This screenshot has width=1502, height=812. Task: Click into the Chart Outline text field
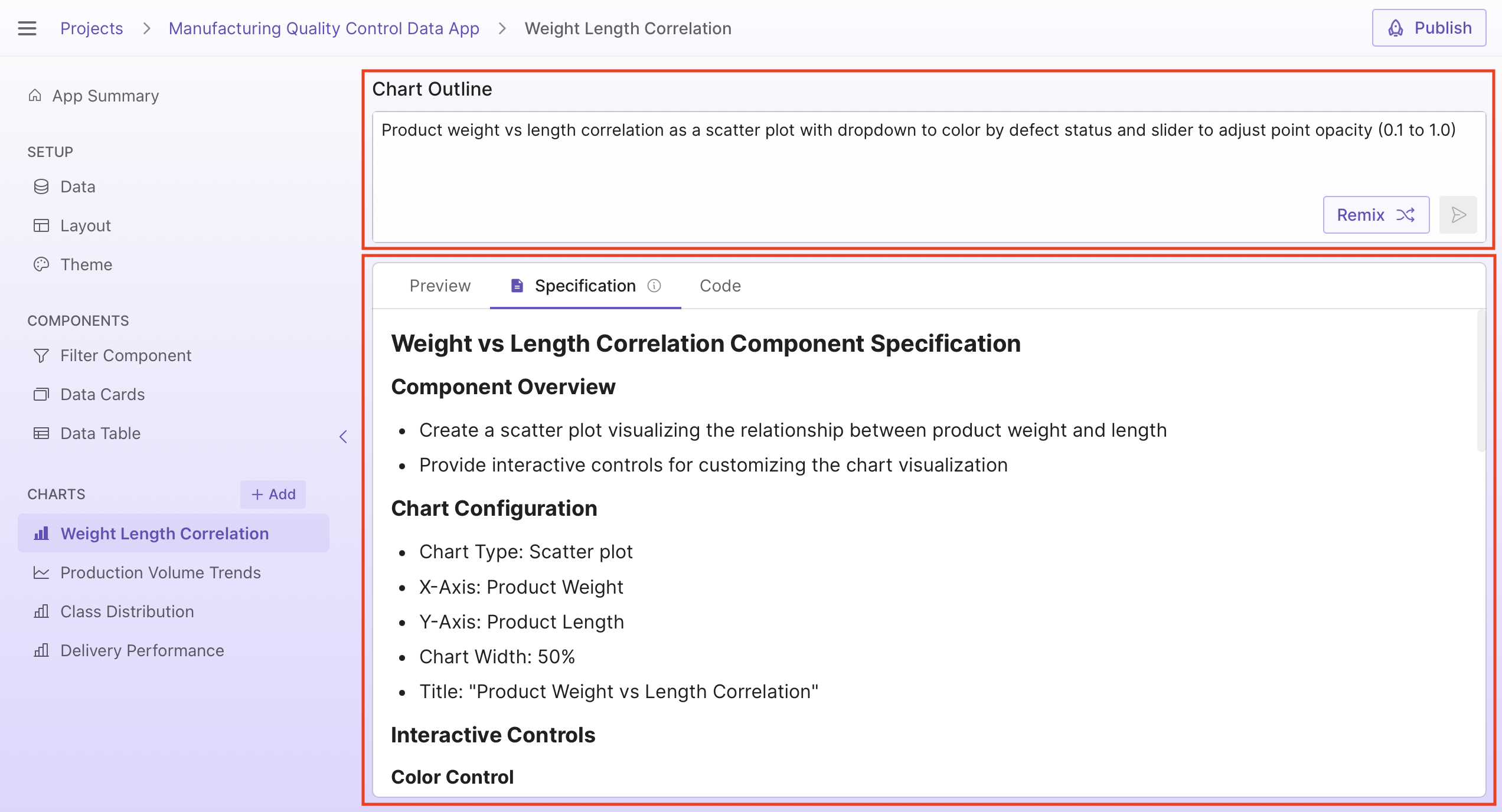coord(827,153)
